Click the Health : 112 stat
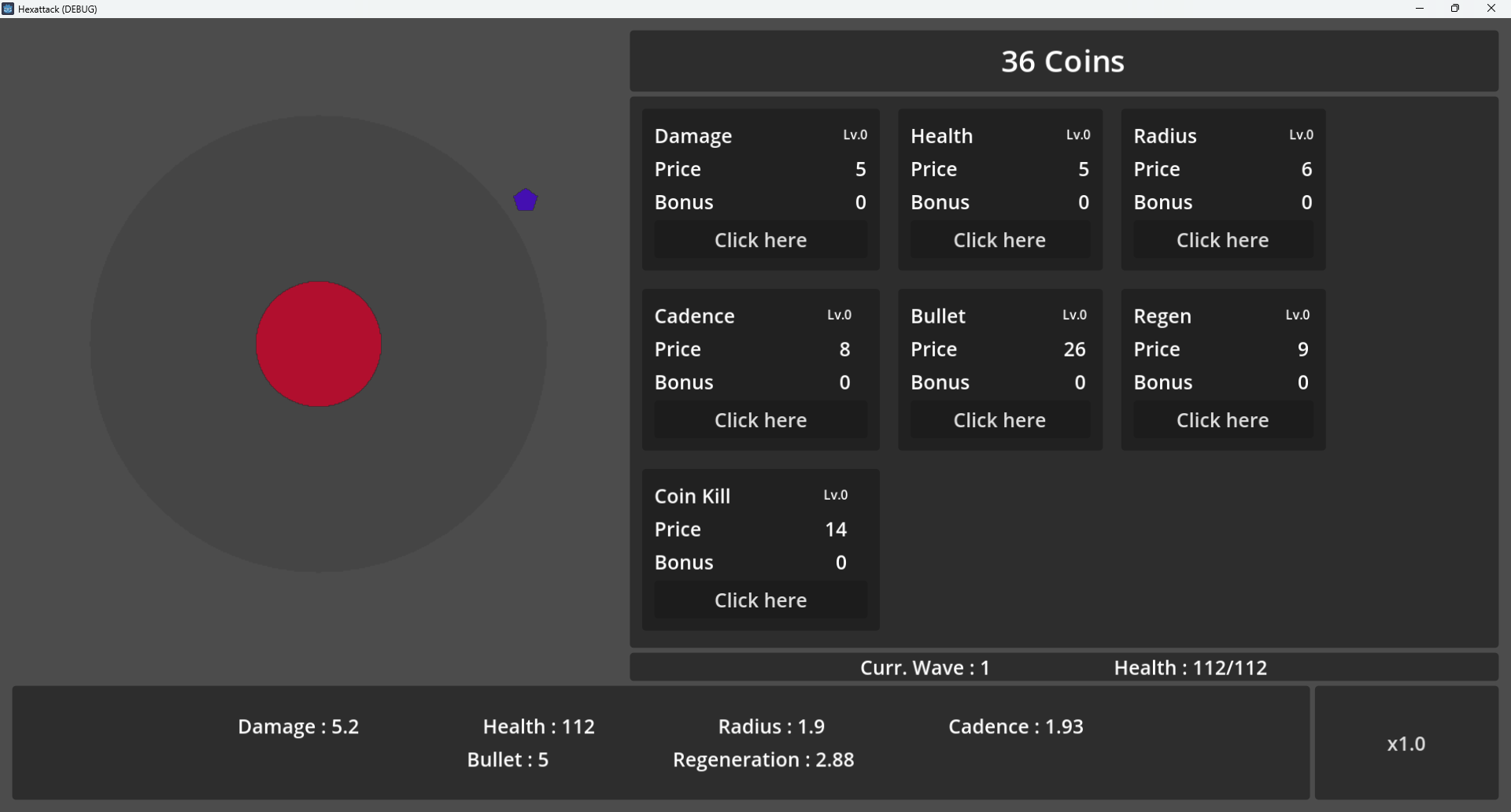This screenshot has width=1511, height=812. pyautogui.click(x=539, y=726)
